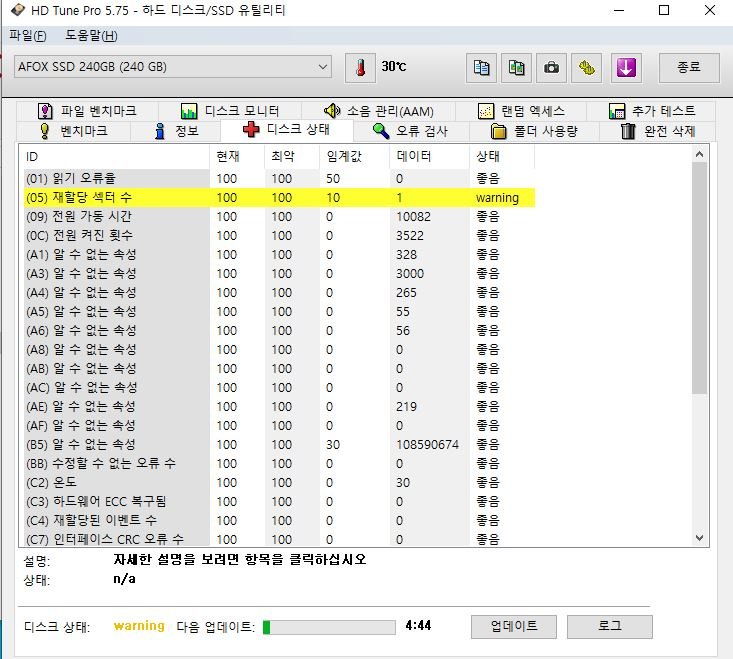The image size is (733, 659).
Task: Click the camera save screenshot icon
Action: click(550, 67)
